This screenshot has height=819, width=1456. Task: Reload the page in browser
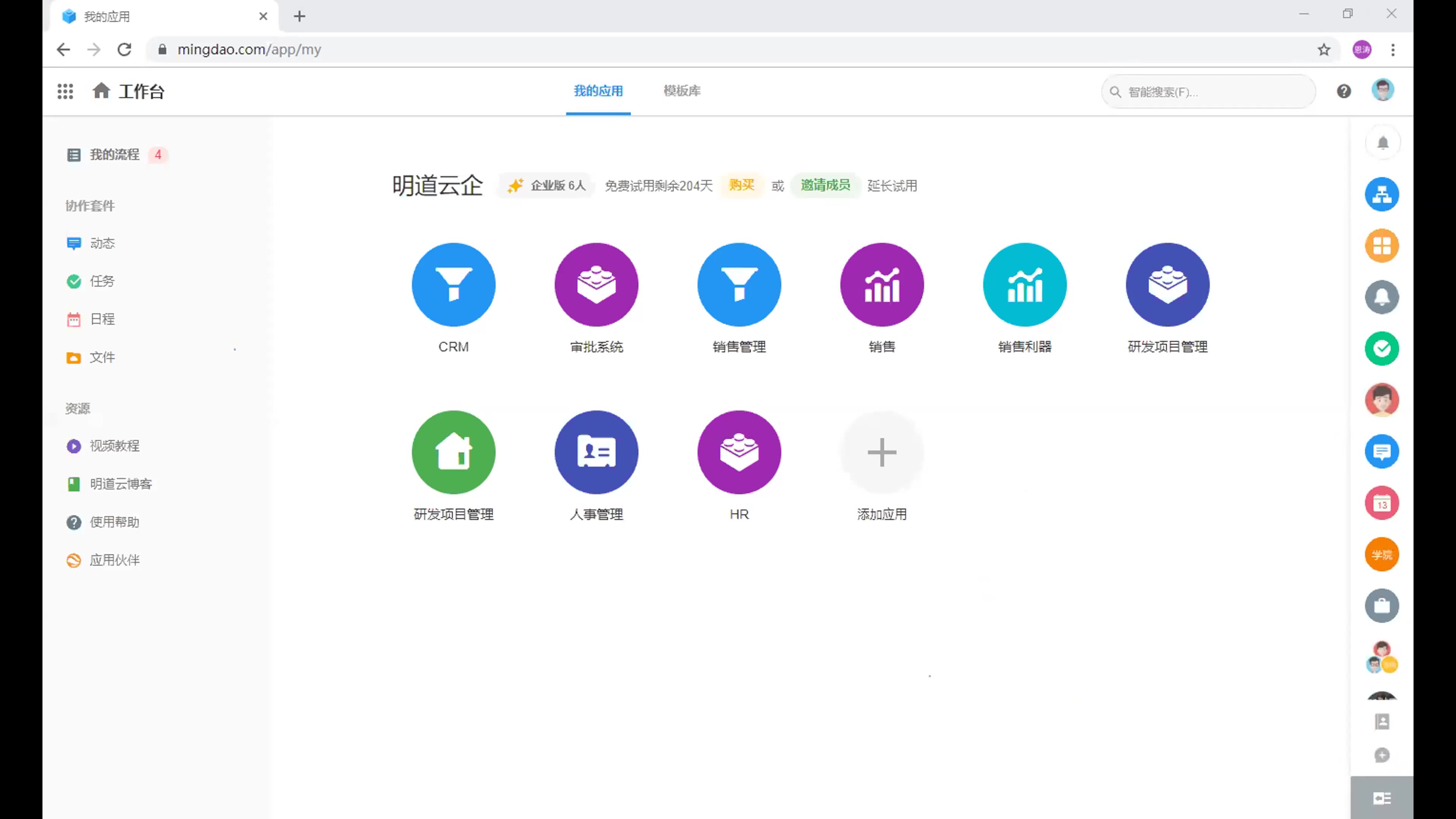coord(124,50)
